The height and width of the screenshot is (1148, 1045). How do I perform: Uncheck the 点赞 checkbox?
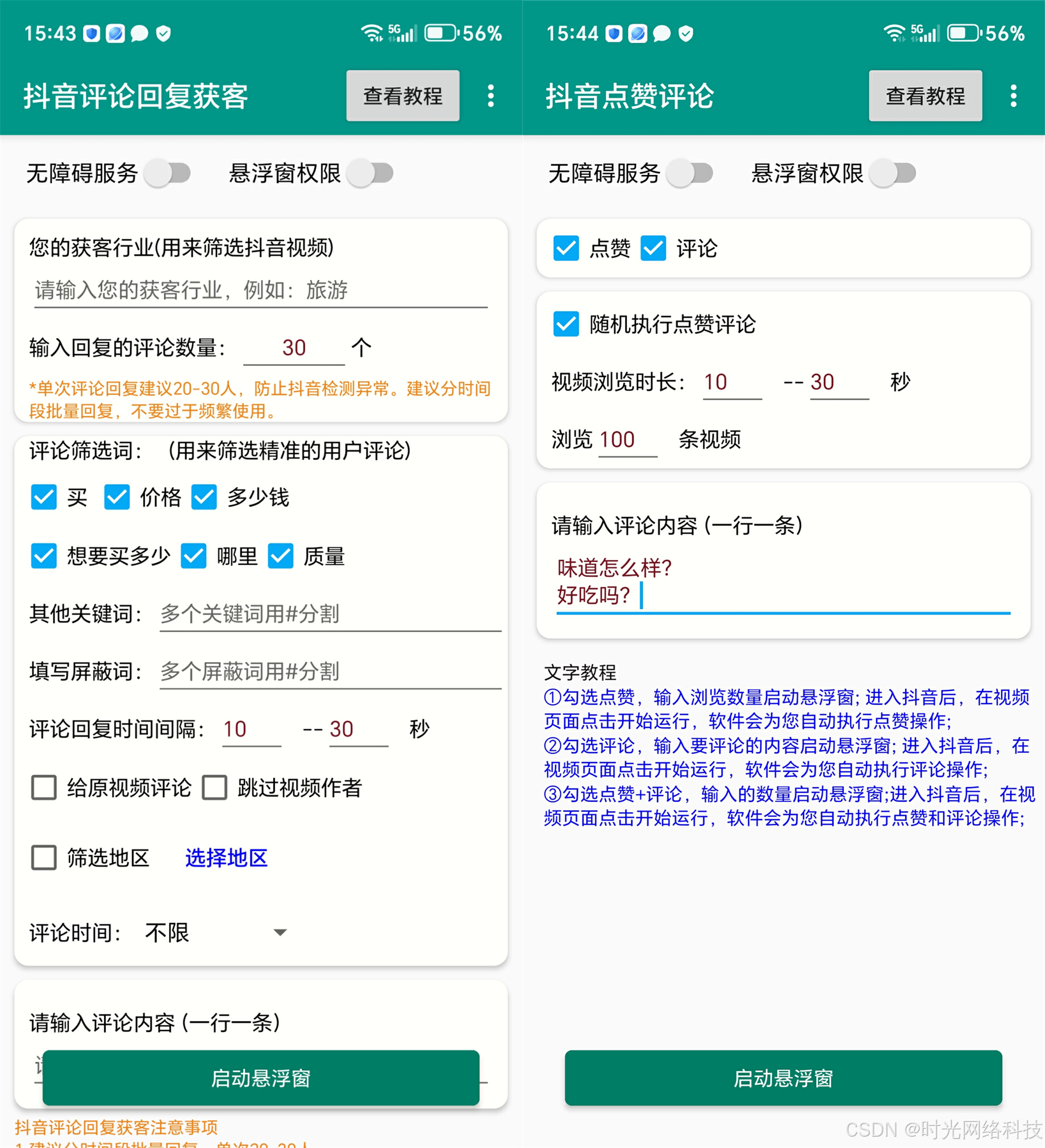pyautogui.click(x=566, y=248)
